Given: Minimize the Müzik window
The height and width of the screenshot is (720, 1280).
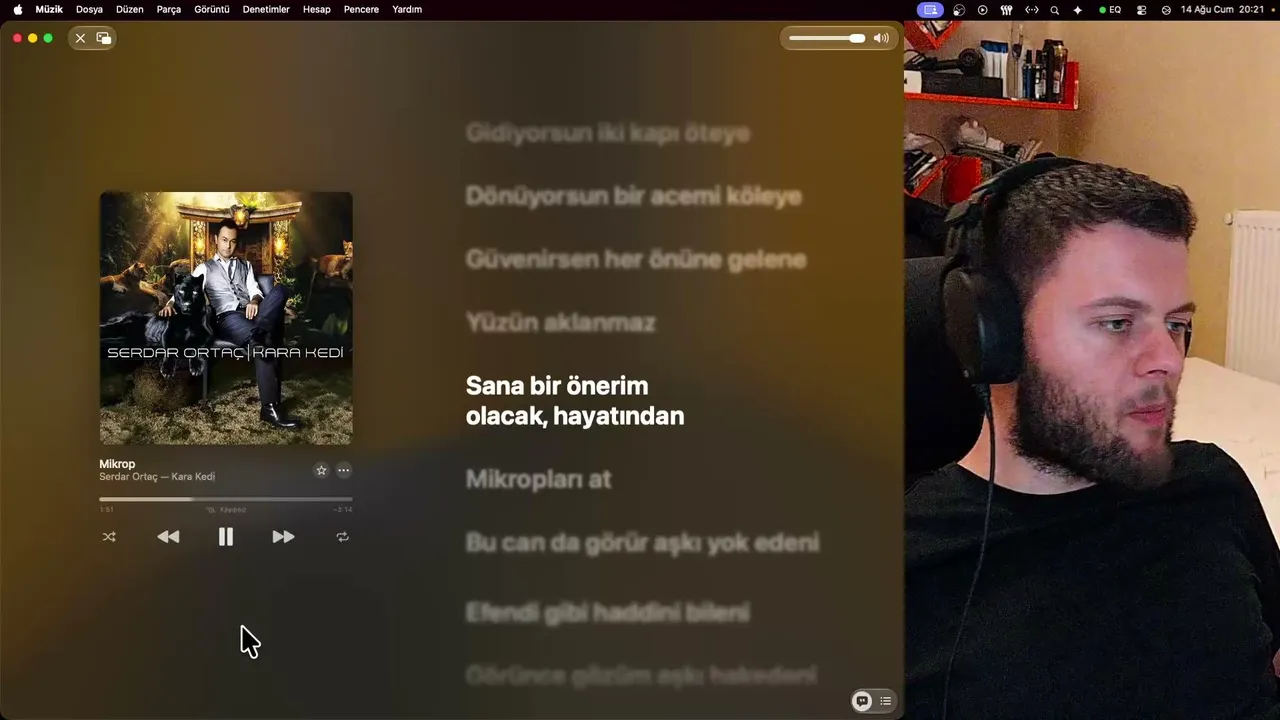Looking at the screenshot, I should (32, 38).
